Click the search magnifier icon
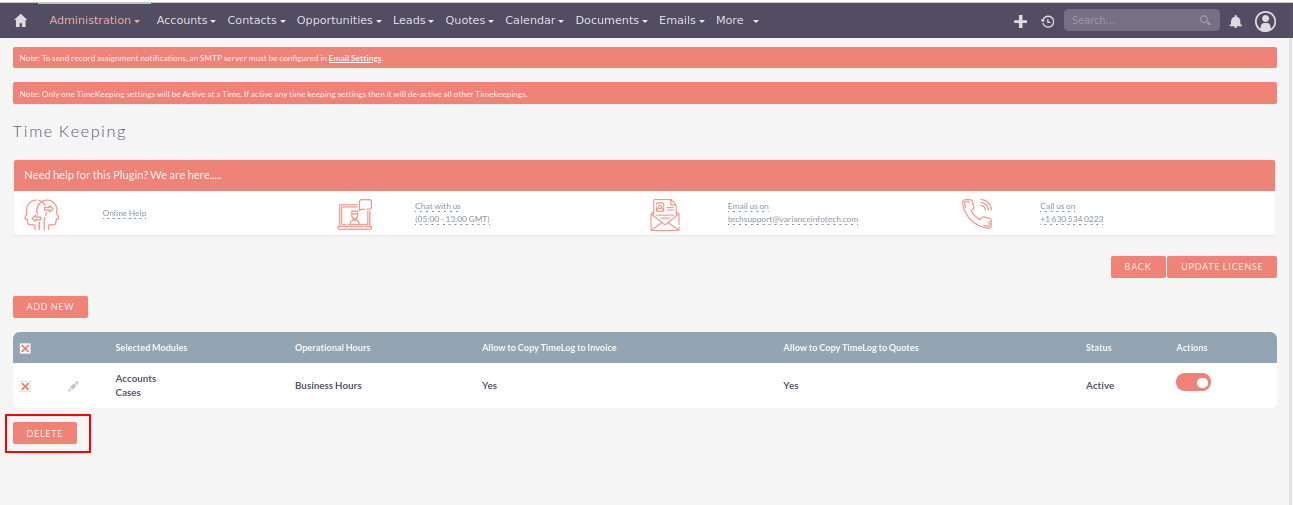The height and width of the screenshot is (505, 1293). tap(1205, 20)
